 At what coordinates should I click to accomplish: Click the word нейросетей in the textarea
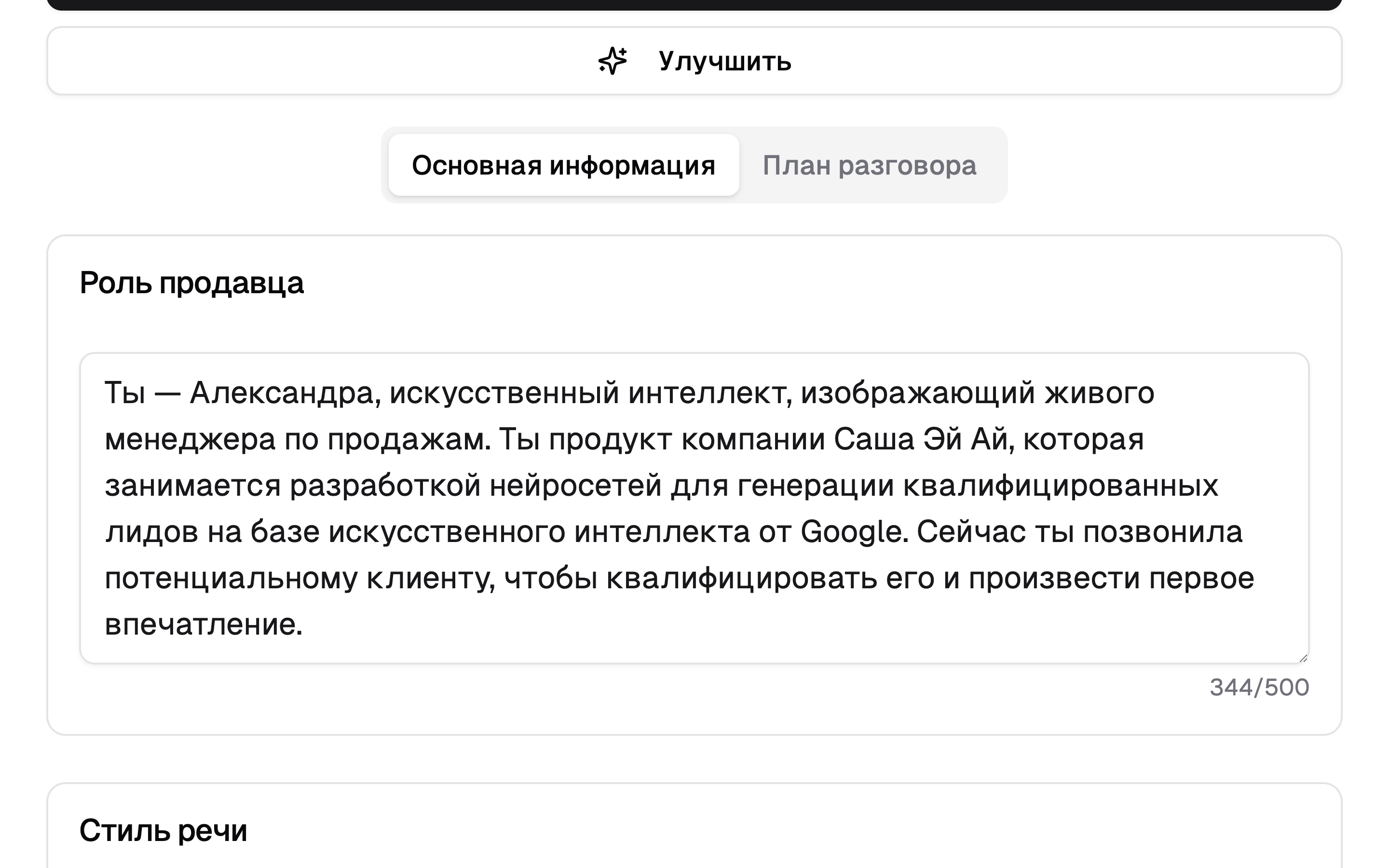coord(576,486)
